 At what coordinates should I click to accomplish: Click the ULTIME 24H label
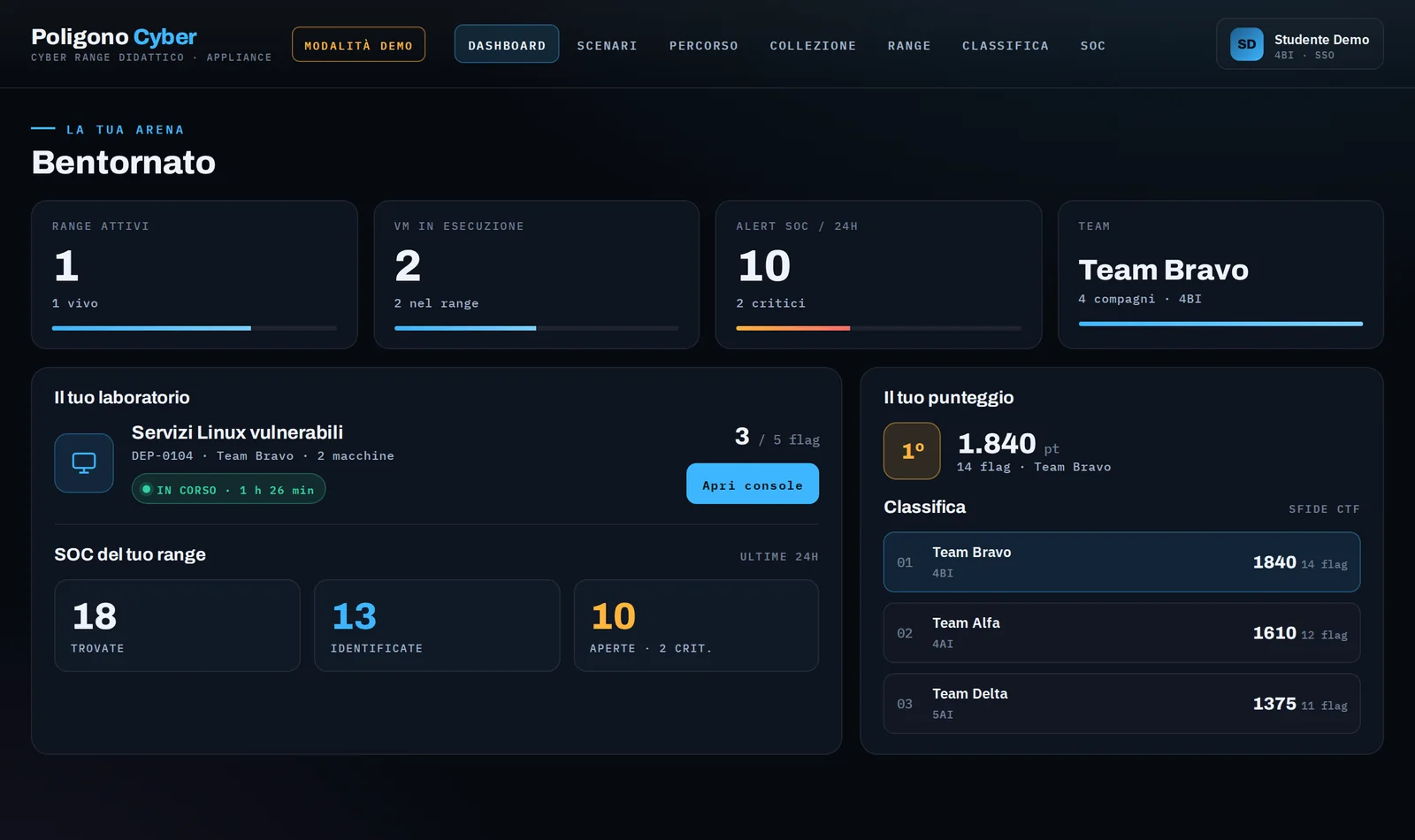click(x=779, y=557)
